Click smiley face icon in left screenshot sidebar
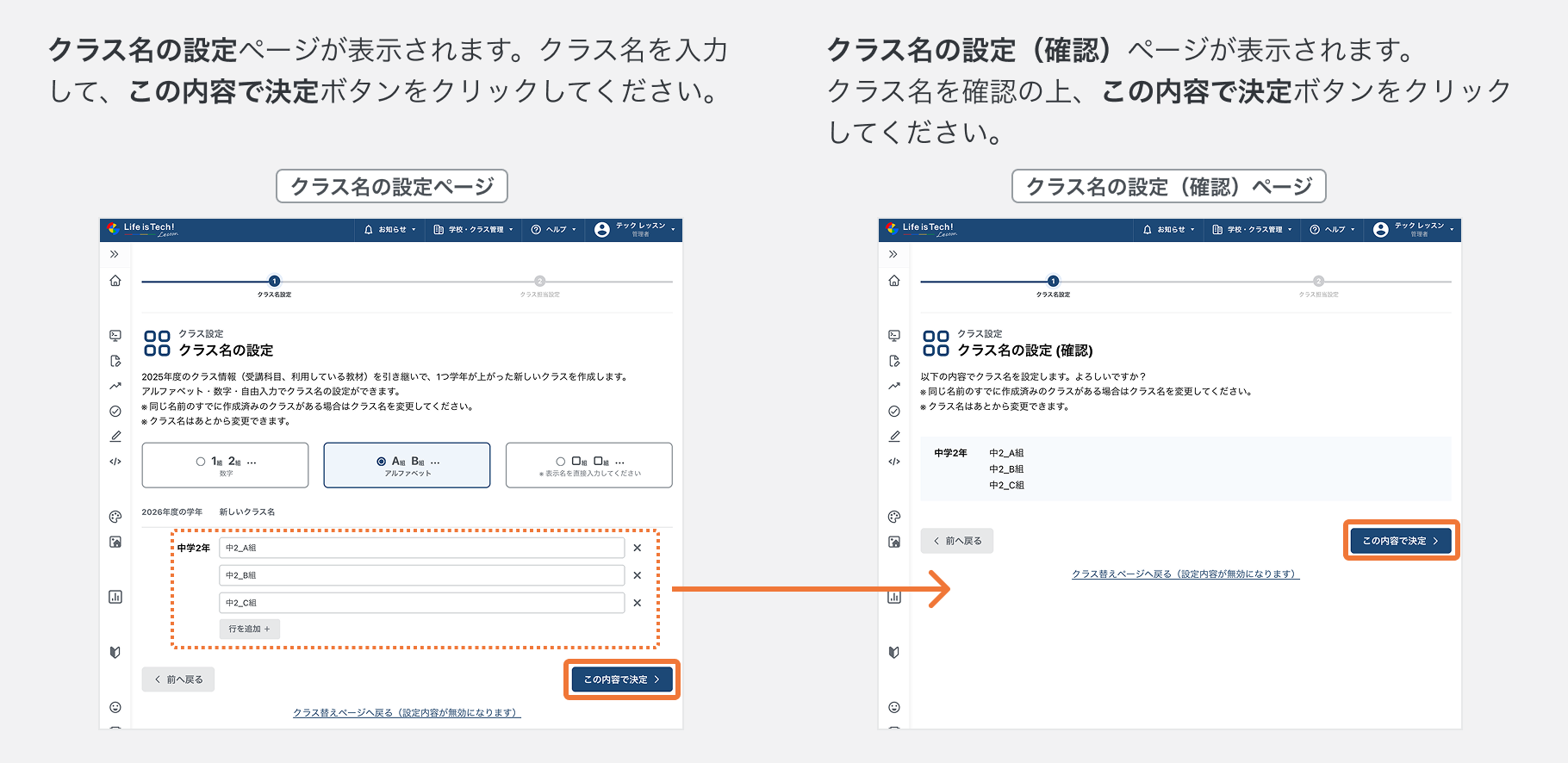The width and height of the screenshot is (1568, 763). (x=115, y=707)
